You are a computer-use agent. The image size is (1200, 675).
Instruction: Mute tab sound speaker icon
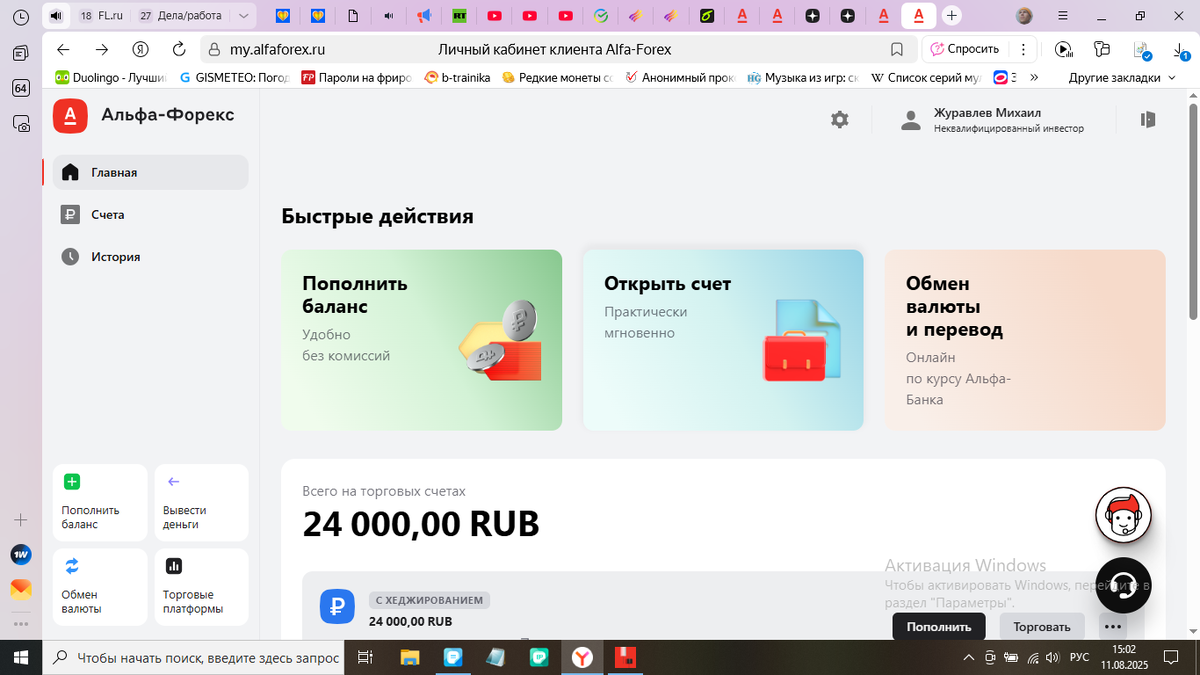click(55, 16)
